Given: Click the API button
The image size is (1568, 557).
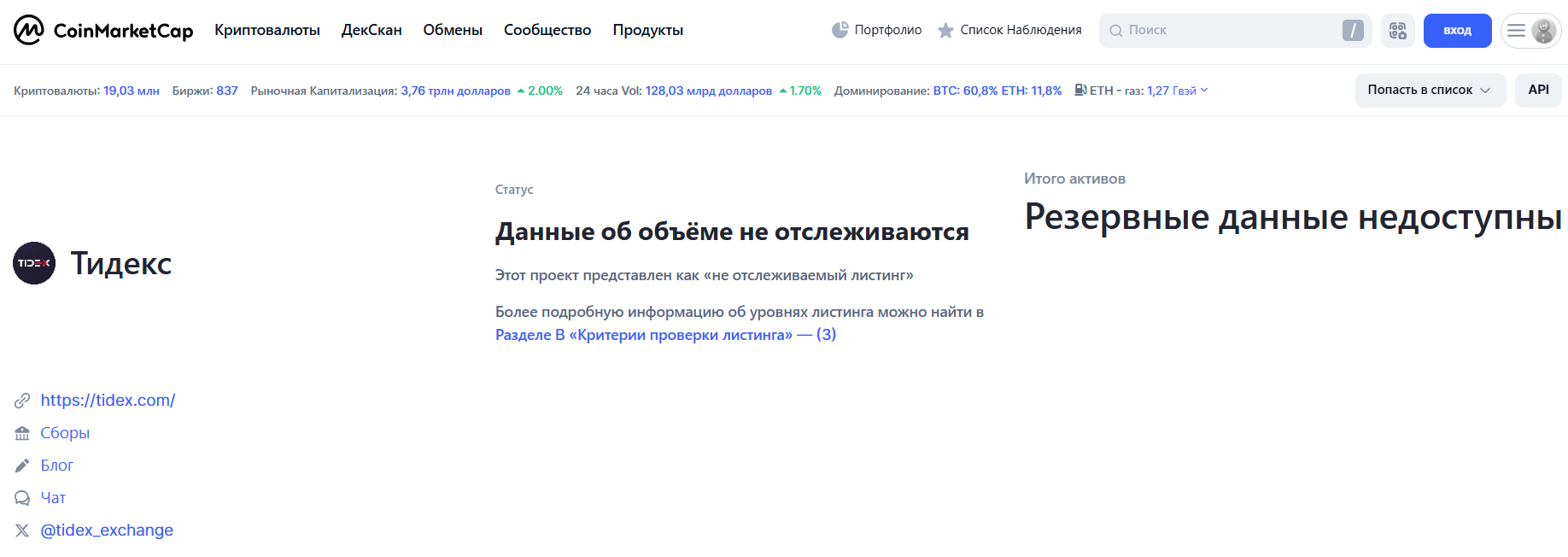Looking at the screenshot, I should click(1537, 90).
